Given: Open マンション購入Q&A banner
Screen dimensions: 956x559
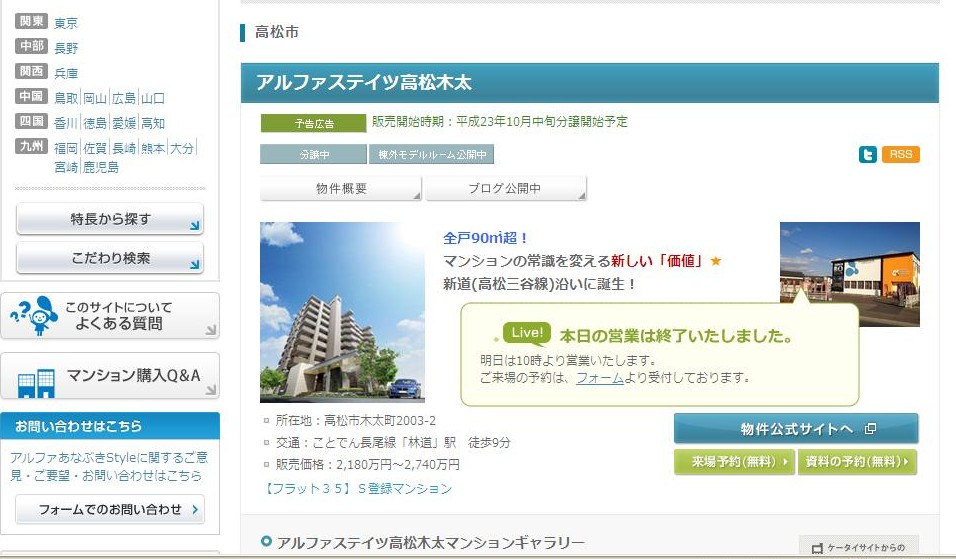Looking at the screenshot, I should click(x=110, y=376).
